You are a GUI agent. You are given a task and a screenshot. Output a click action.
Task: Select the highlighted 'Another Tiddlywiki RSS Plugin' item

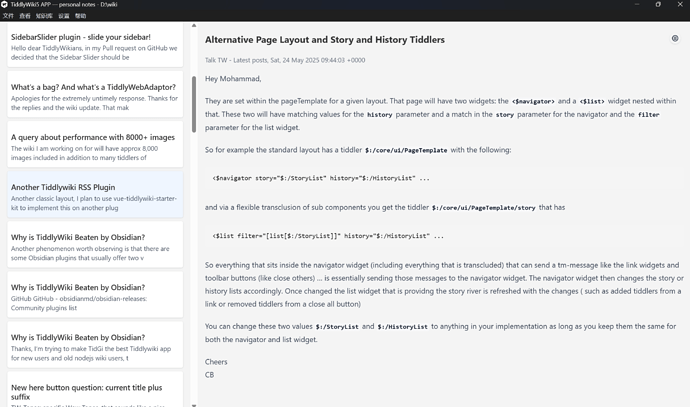(x=95, y=194)
